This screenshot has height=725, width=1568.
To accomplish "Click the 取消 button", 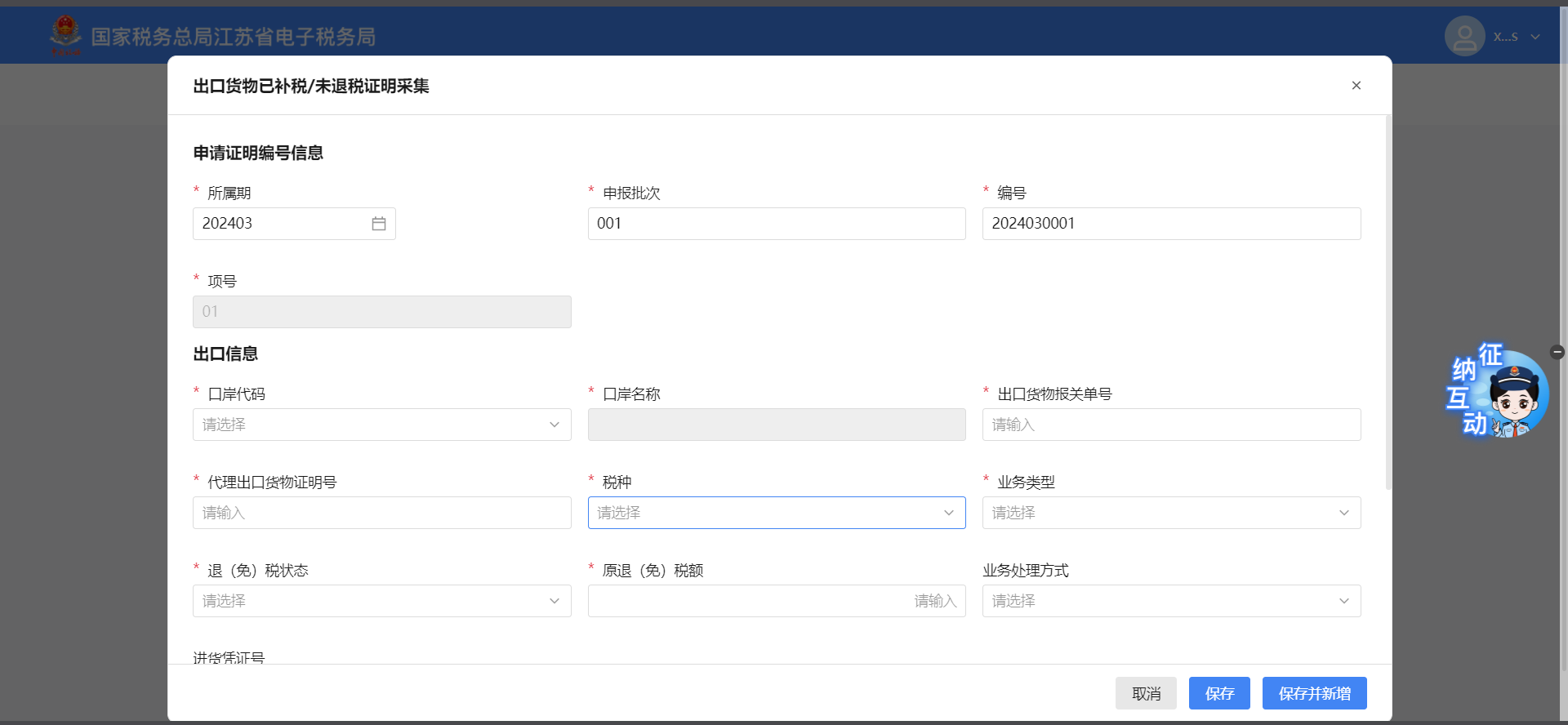I will tap(1146, 693).
